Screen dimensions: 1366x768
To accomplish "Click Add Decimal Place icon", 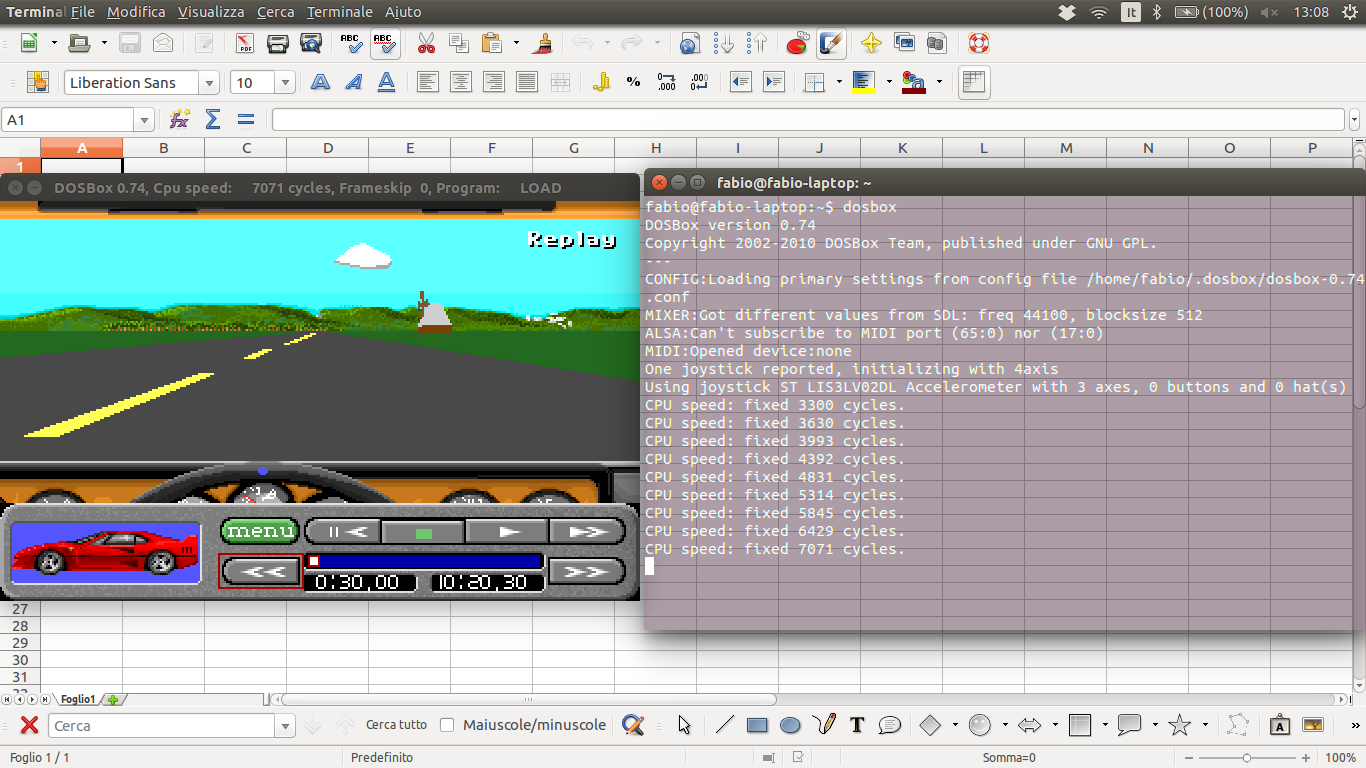I will (666, 82).
